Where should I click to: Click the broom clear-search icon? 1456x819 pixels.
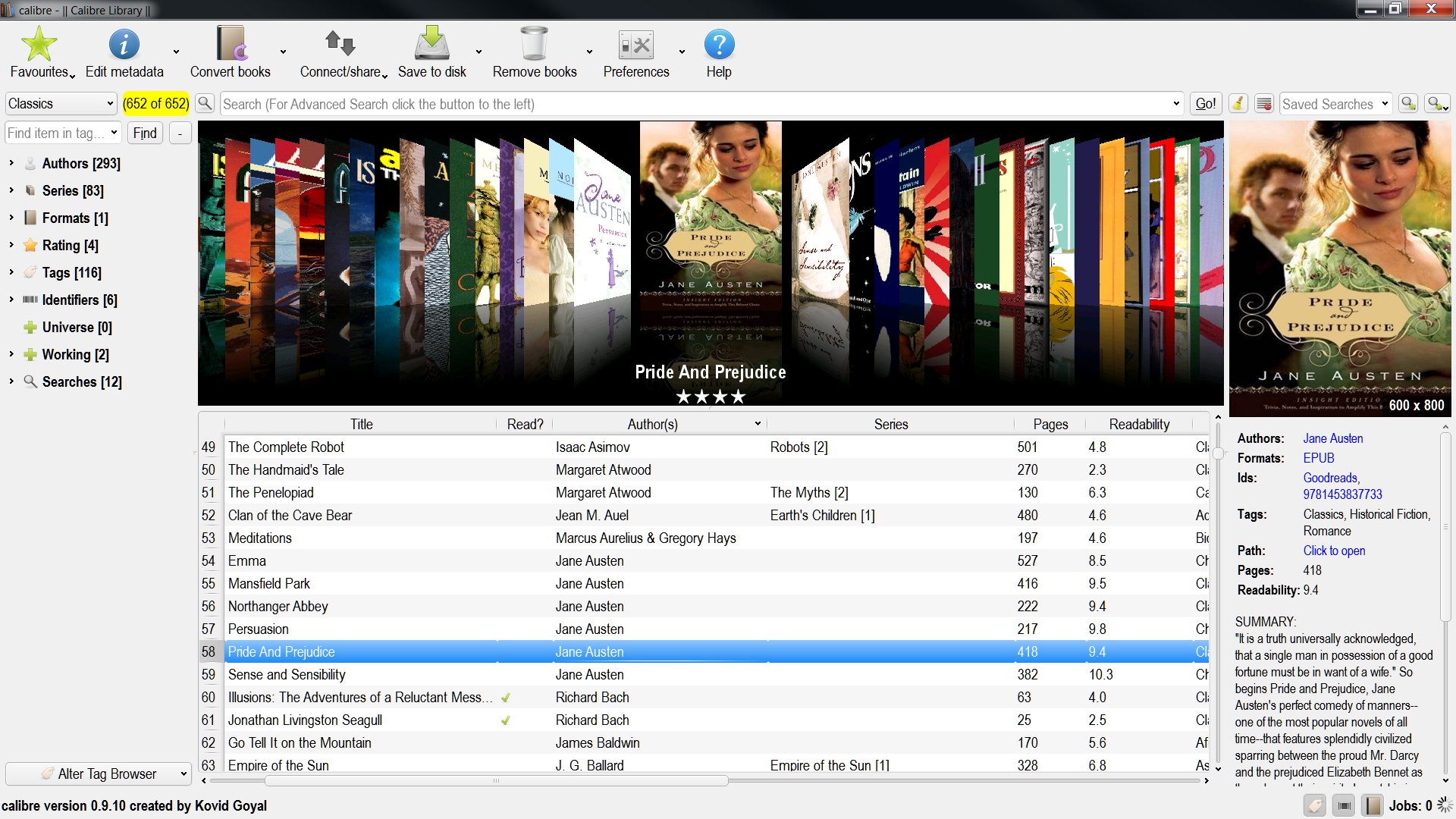coord(1238,104)
